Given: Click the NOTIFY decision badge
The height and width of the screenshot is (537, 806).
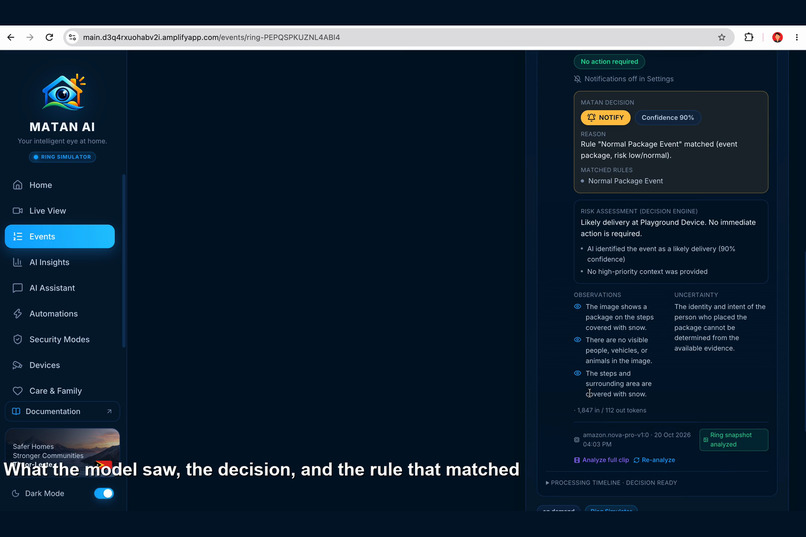Looking at the screenshot, I should 605,118.
